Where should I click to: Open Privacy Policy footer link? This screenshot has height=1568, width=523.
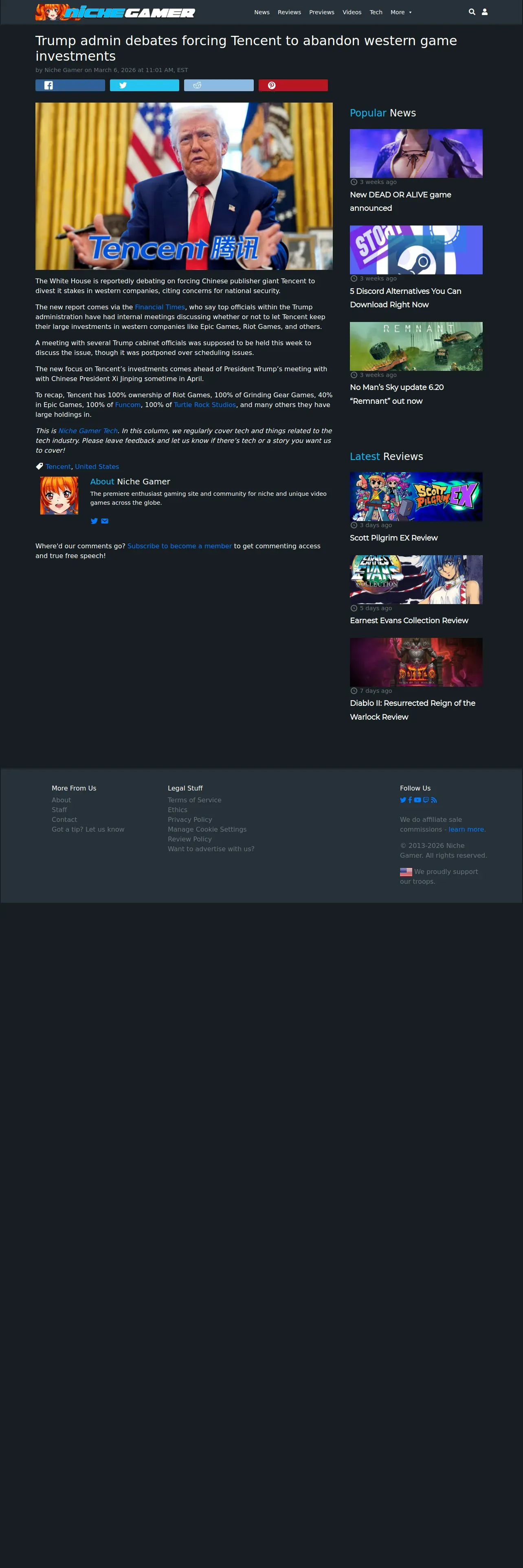point(190,820)
